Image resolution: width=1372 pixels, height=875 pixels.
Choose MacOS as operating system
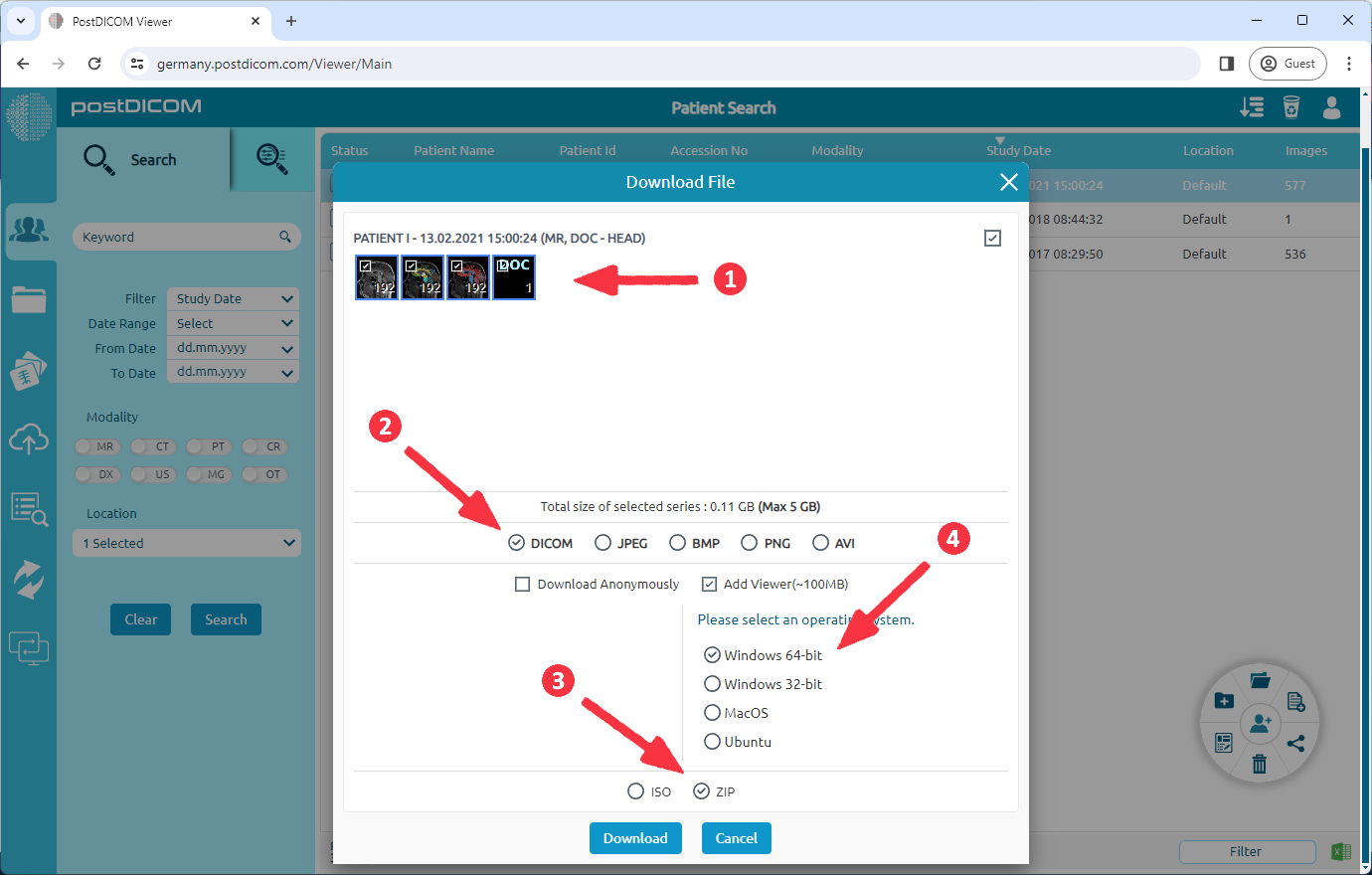pyautogui.click(x=712, y=713)
